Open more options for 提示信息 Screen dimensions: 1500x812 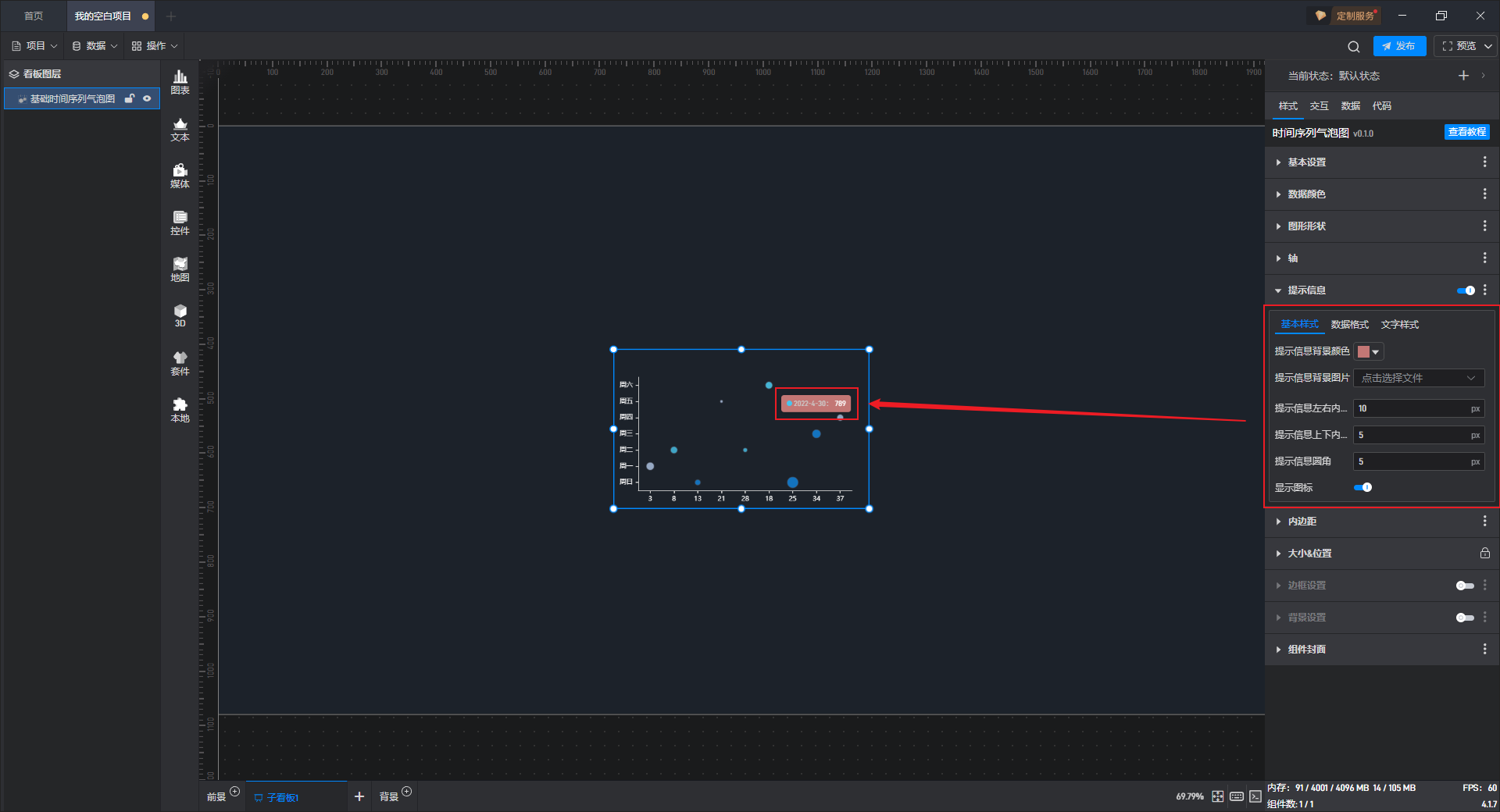(x=1484, y=290)
